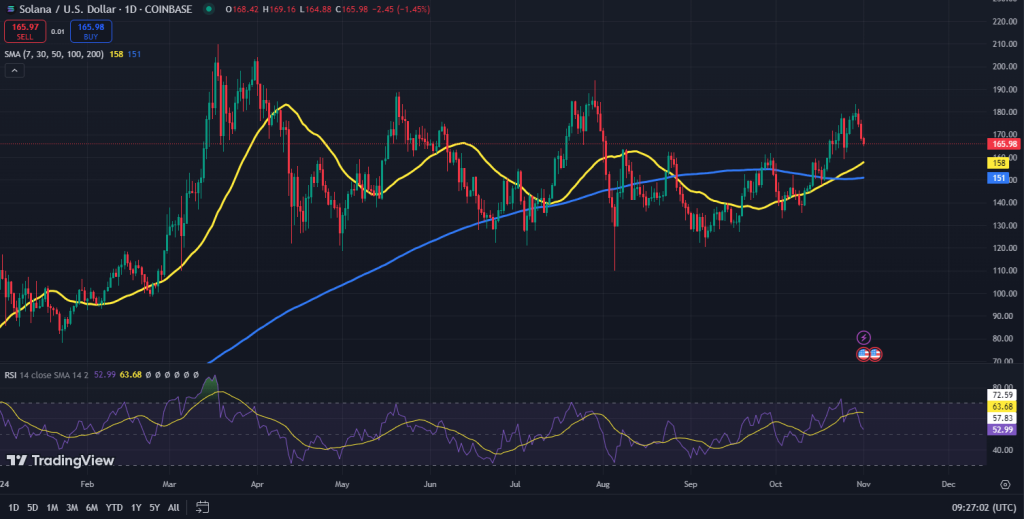The image size is (1024, 519).
Task: Click the second US flag economic event marker
Action: (876, 354)
